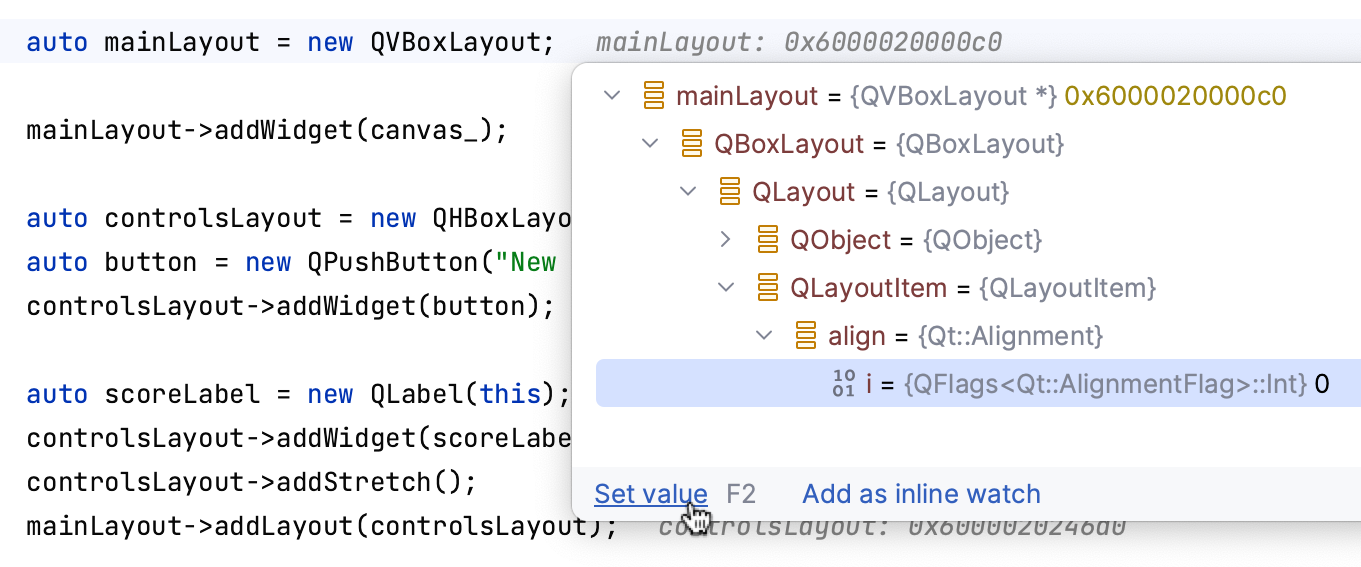Click the align struct icon
The height and width of the screenshot is (567, 1361).
(806, 336)
